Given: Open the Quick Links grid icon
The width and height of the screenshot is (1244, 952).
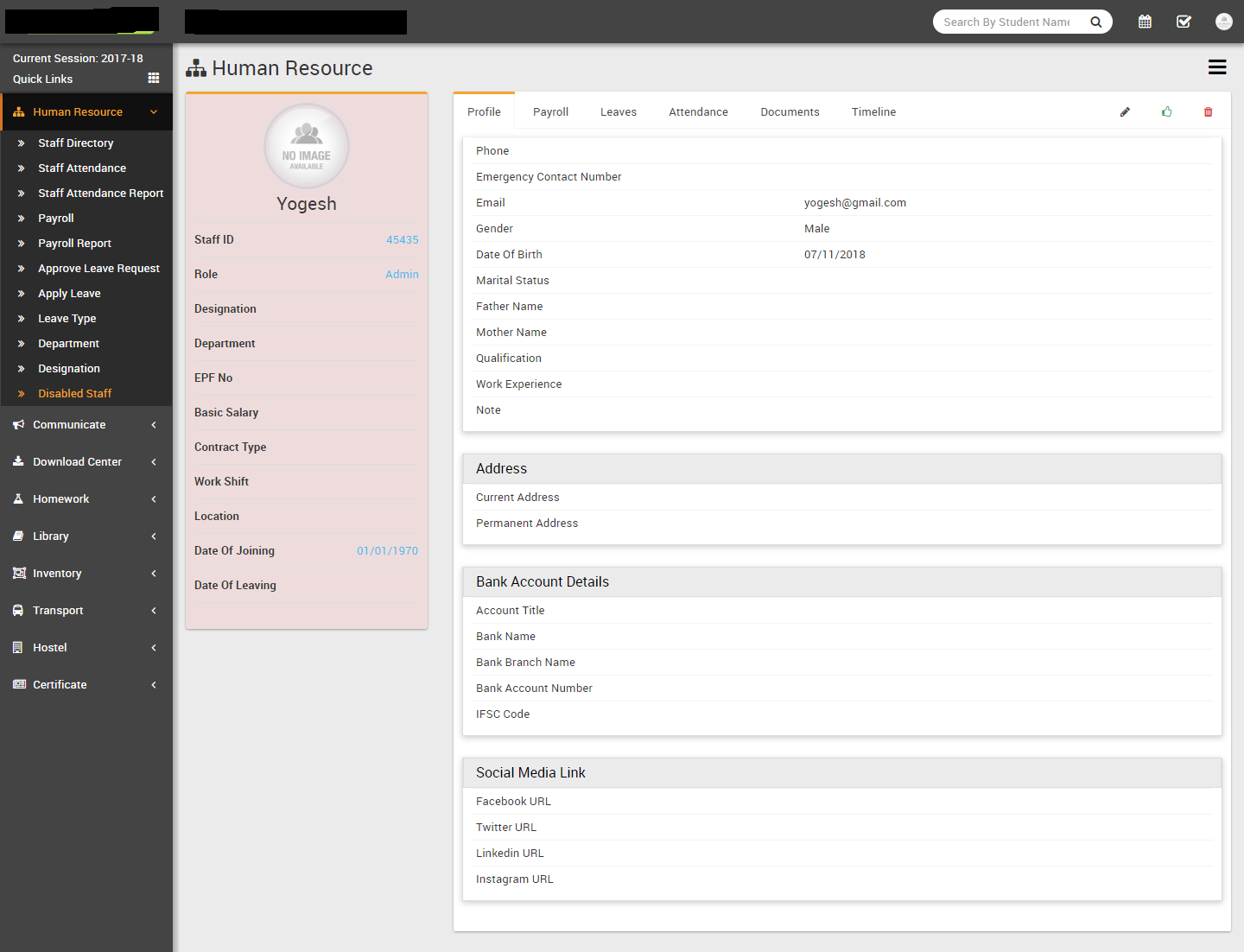Looking at the screenshot, I should [x=154, y=79].
